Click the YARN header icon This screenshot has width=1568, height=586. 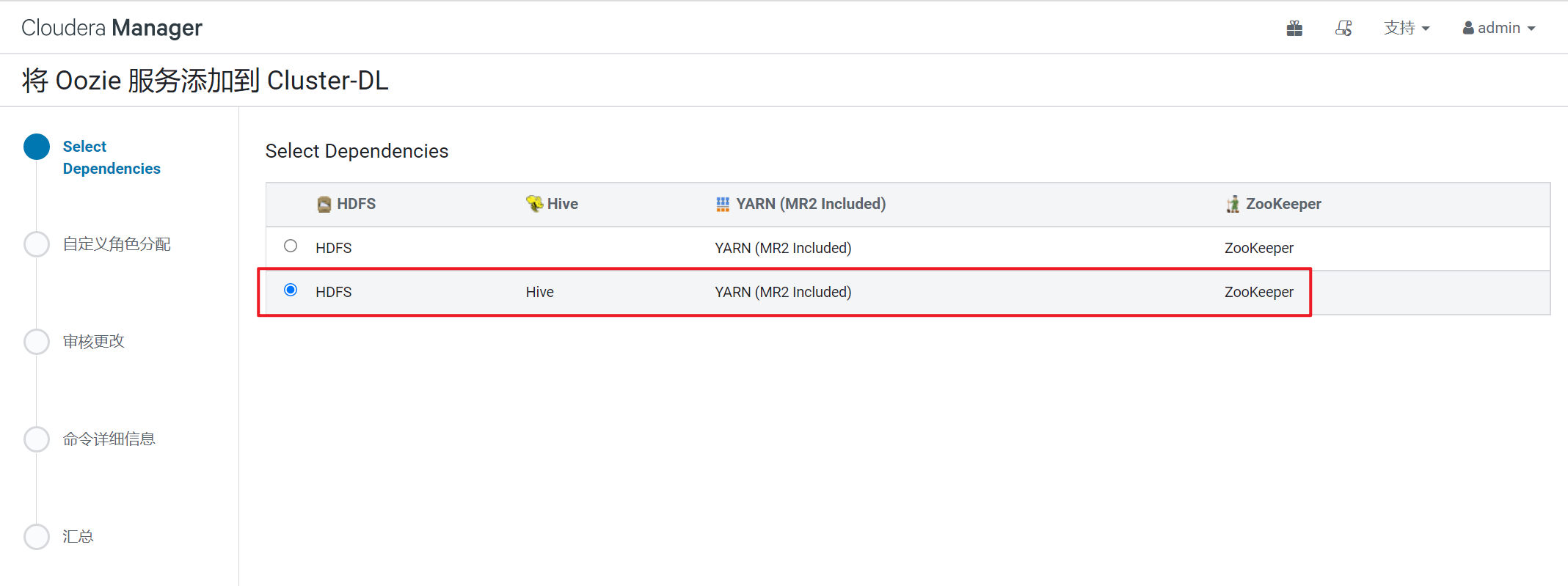pyautogui.click(x=723, y=204)
